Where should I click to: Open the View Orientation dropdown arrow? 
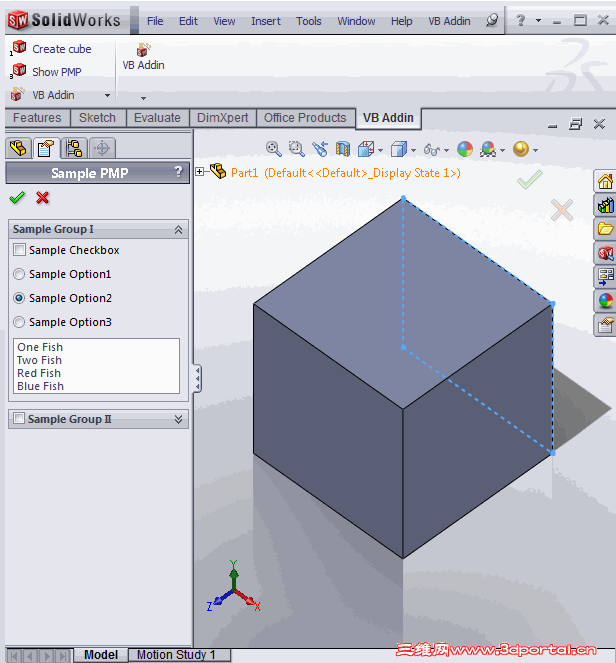click(381, 150)
